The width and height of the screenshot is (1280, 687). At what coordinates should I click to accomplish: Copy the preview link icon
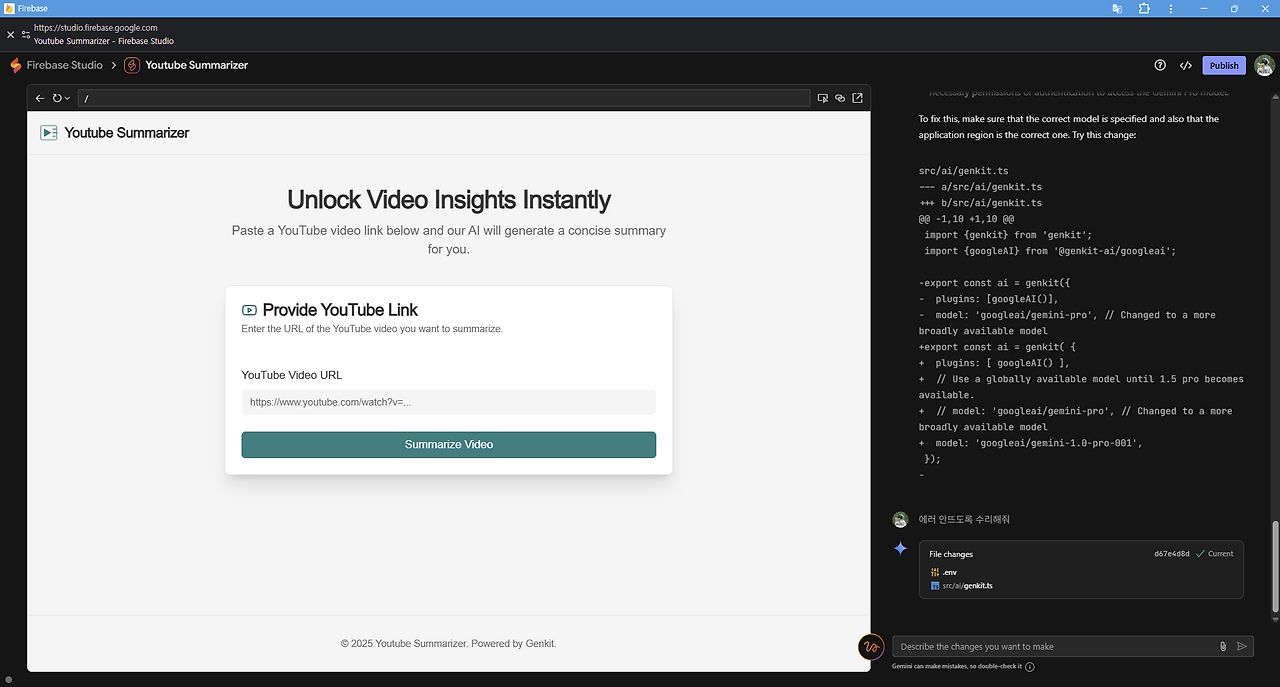[x=840, y=98]
